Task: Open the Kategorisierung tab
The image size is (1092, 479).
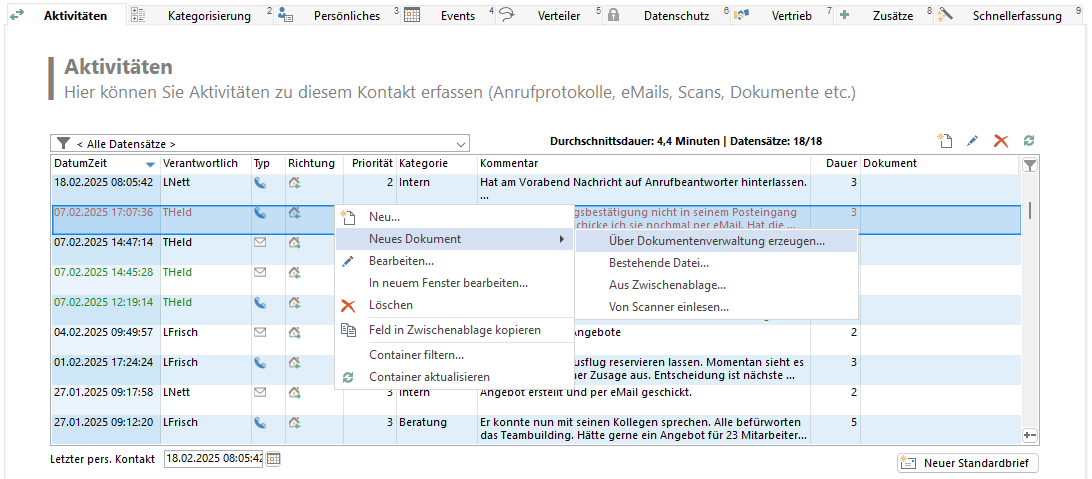Action: click(x=209, y=16)
